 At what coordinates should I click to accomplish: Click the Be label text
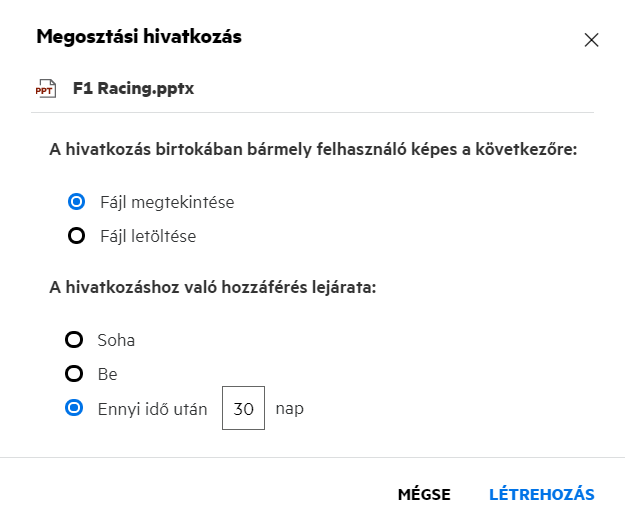click(107, 374)
